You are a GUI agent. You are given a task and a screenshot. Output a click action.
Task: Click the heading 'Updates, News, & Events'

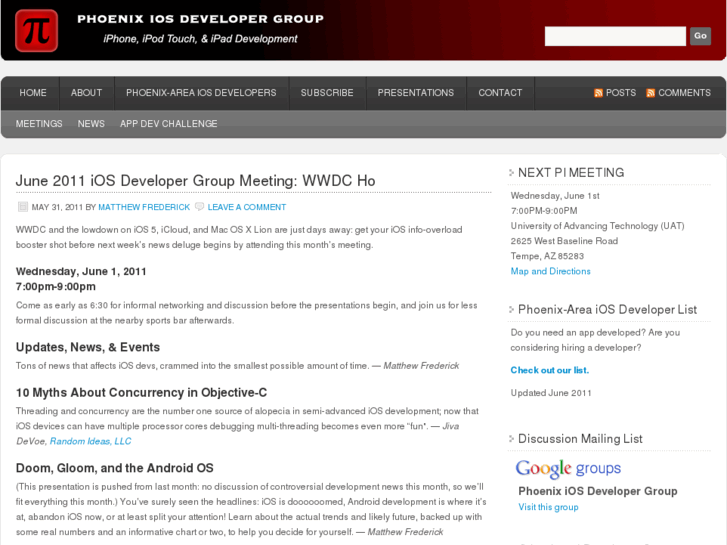88,347
